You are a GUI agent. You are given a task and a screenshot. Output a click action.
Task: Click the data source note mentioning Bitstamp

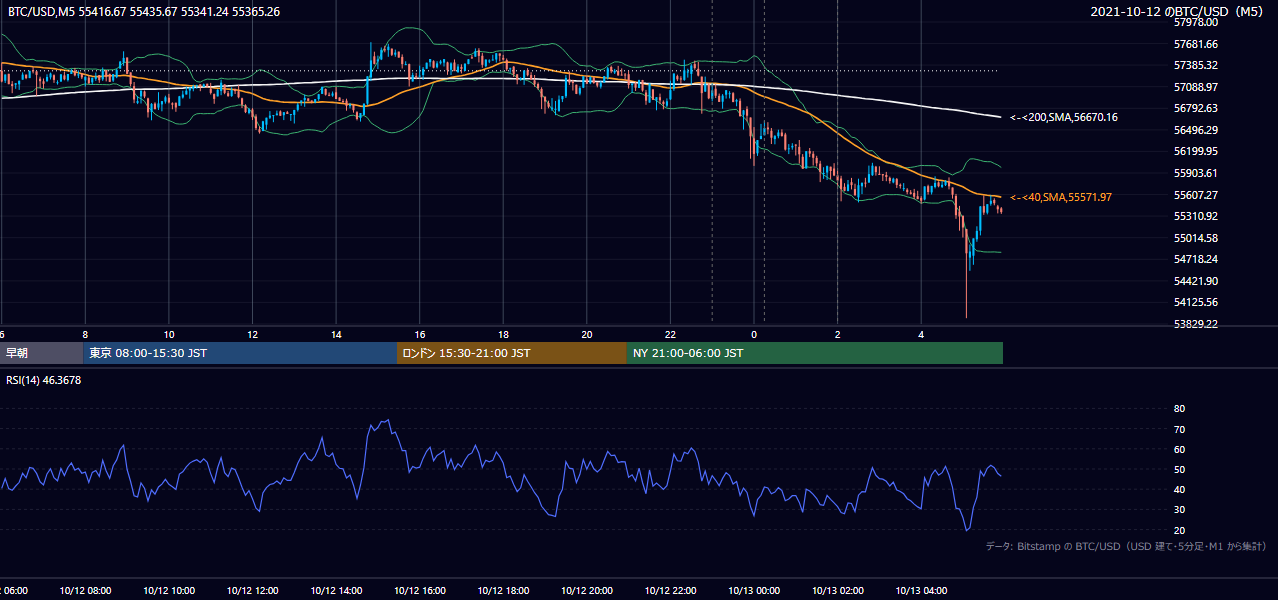pyautogui.click(x=1126, y=546)
